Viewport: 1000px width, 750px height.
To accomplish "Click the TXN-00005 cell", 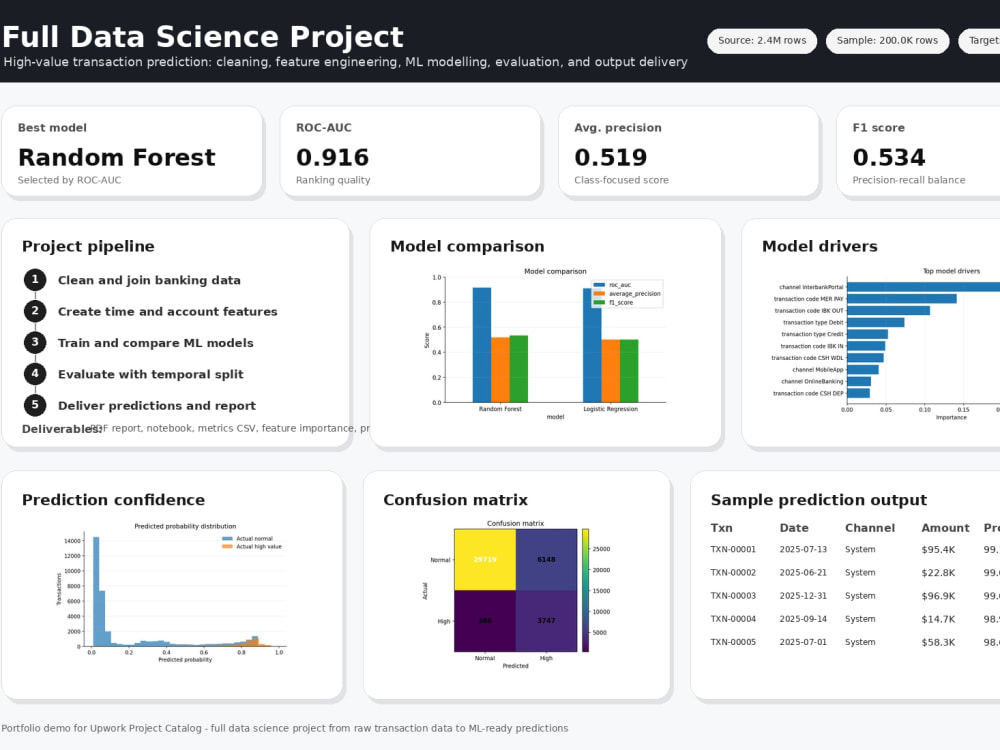I will click(733, 642).
